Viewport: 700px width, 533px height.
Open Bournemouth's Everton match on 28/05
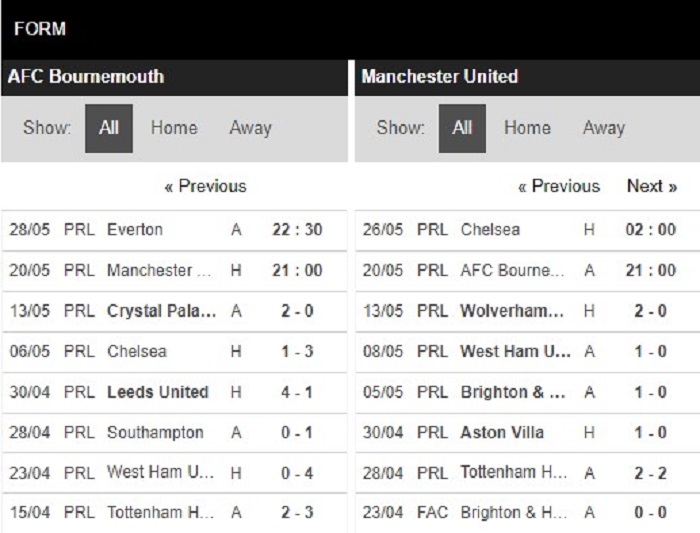coord(174,230)
